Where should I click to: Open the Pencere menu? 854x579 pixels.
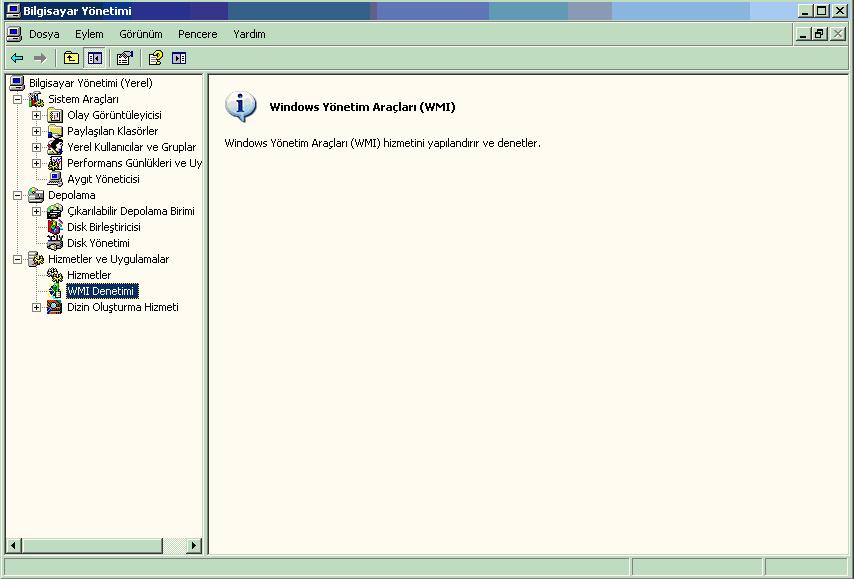point(198,34)
